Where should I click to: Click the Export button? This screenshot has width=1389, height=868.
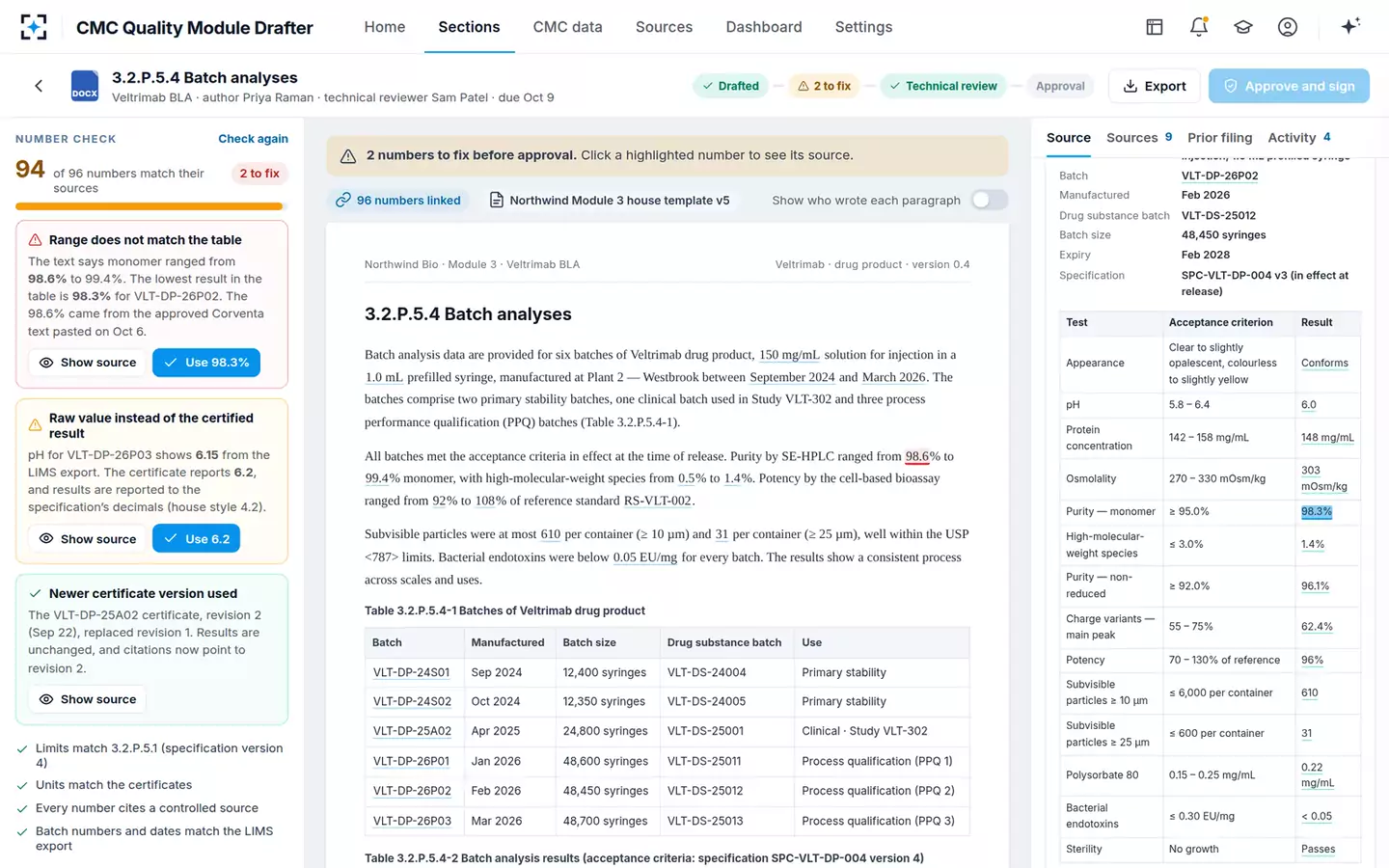tap(1154, 86)
